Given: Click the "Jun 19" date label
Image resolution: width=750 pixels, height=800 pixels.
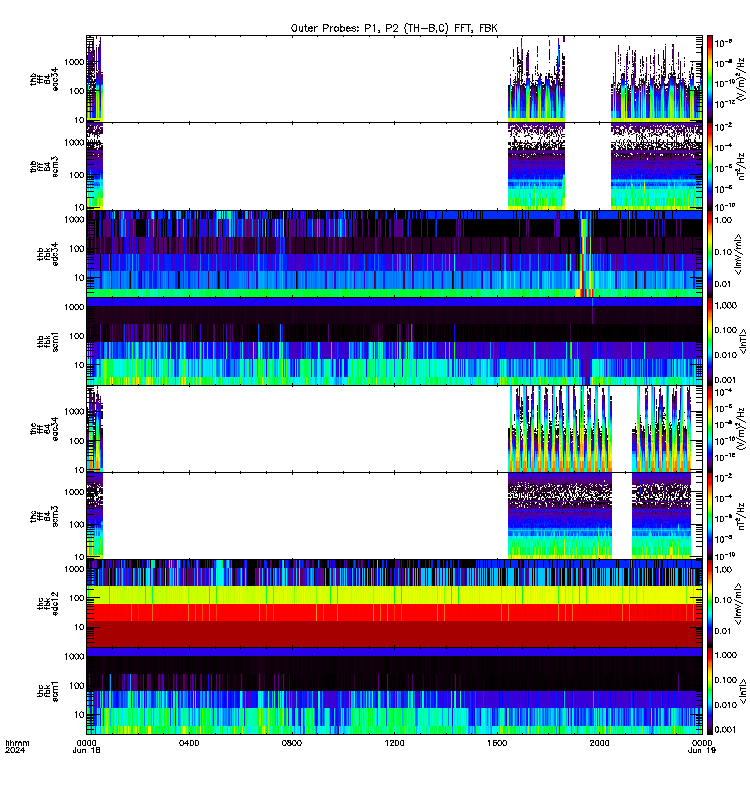Looking at the screenshot, I should tap(702, 750).
